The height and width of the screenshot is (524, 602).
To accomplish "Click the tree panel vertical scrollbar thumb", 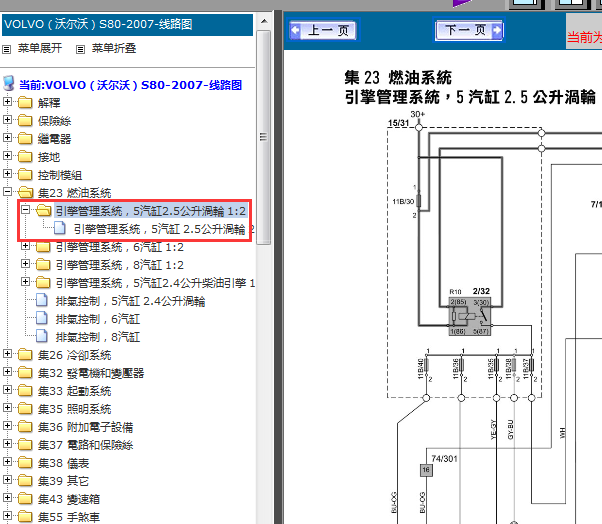I will click(x=263, y=137).
